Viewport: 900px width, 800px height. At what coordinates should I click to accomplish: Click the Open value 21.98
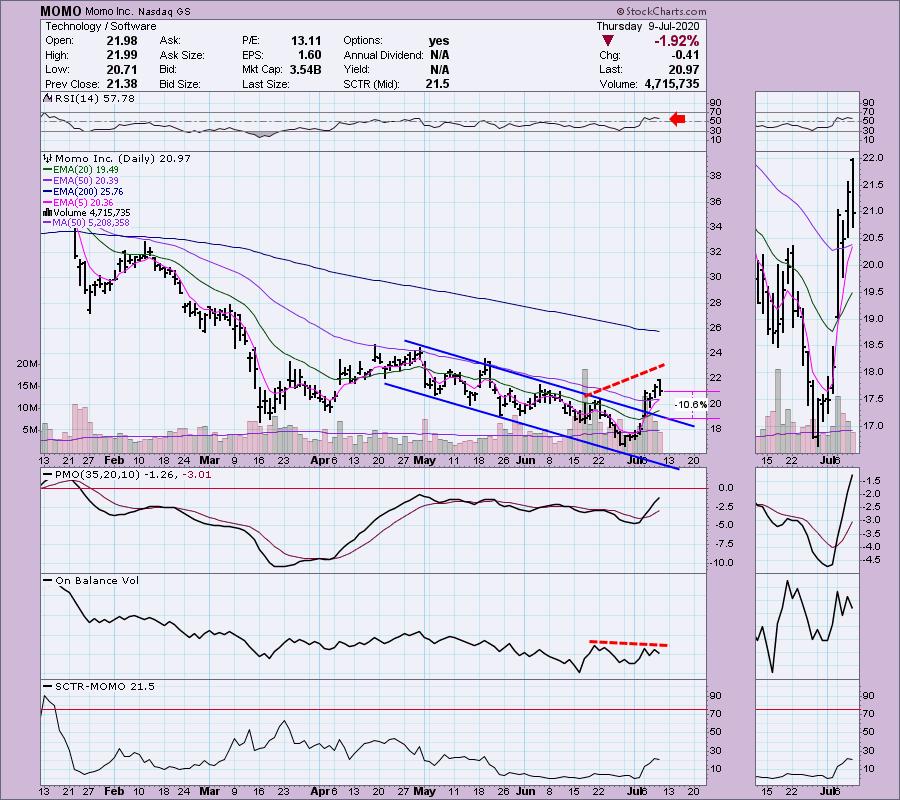pos(122,41)
